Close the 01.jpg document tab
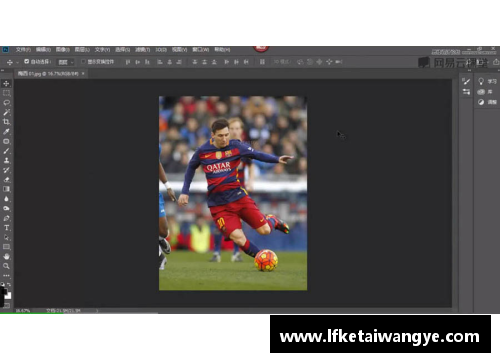The width and height of the screenshot is (500, 362). 83,73
